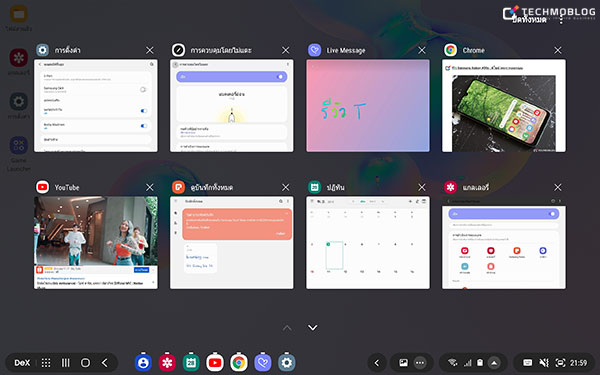Open the yellow My Files desktop shortcut
The height and width of the screenshot is (375, 600).
pyautogui.click(x=18, y=14)
